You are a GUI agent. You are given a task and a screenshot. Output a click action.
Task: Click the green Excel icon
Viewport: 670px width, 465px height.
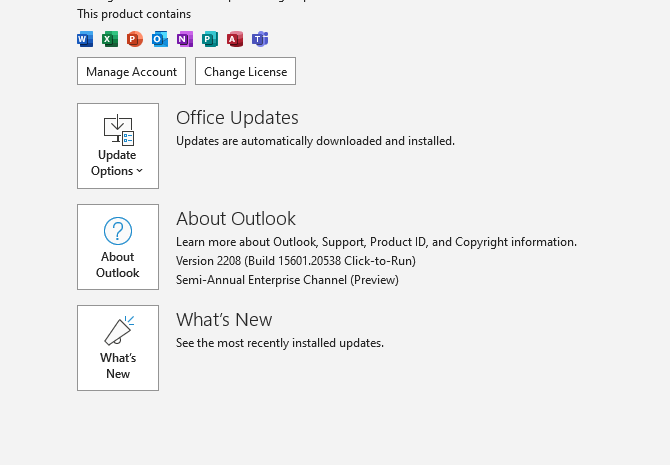point(110,39)
